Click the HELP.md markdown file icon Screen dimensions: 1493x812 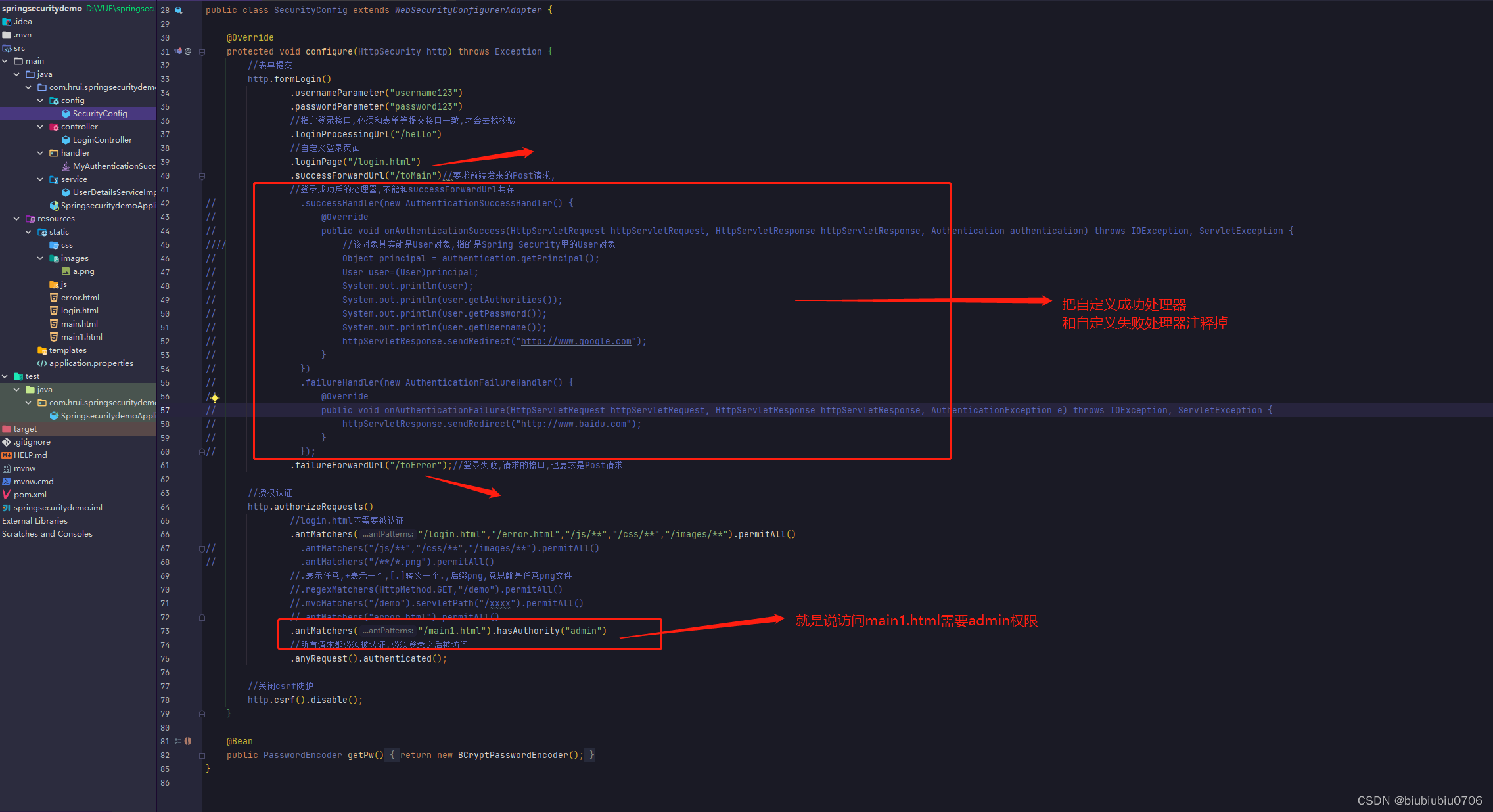pos(7,455)
